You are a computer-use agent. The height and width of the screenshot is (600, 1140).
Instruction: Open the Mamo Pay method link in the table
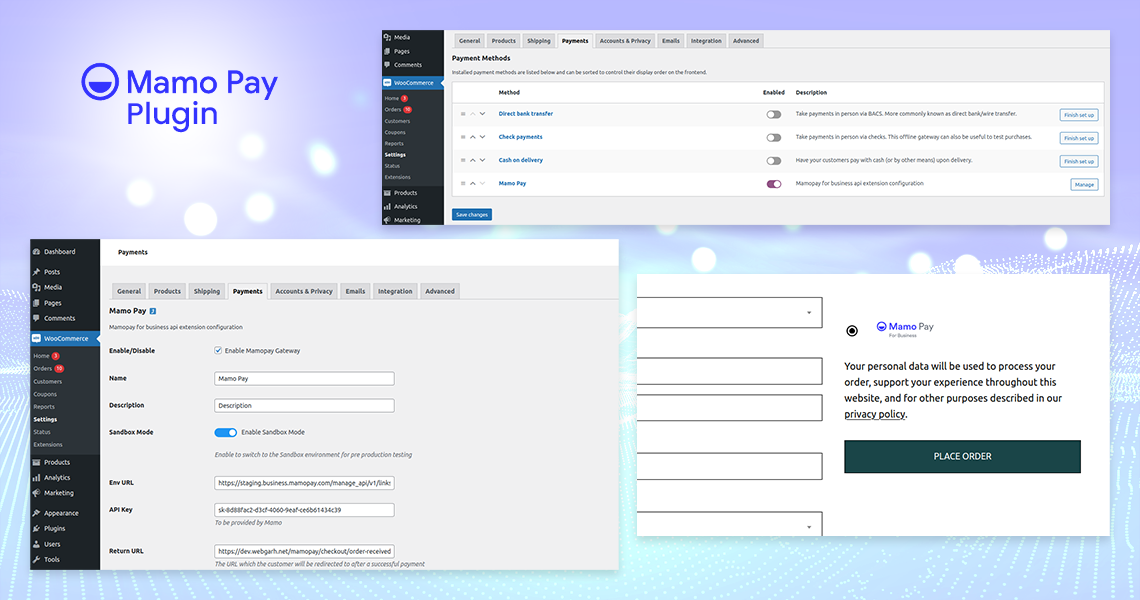pyautogui.click(x=512, y=184)
